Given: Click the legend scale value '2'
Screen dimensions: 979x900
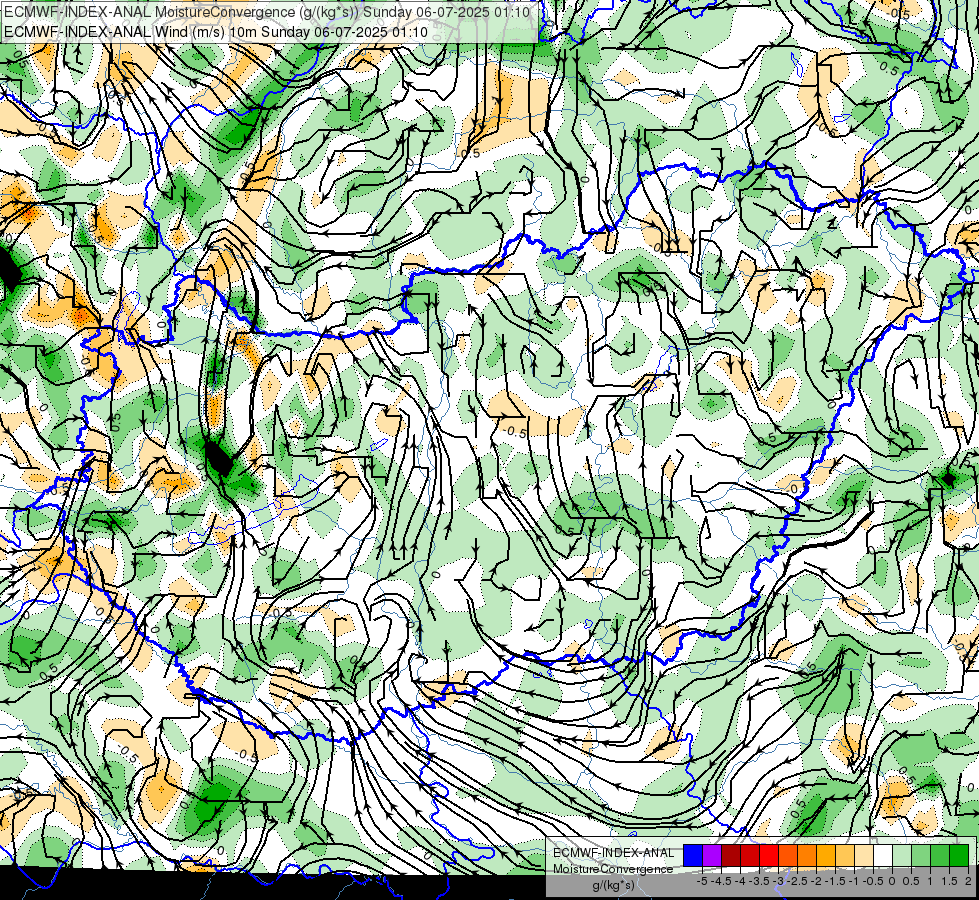Looking at the screenshot, I should tap(968, 881).
